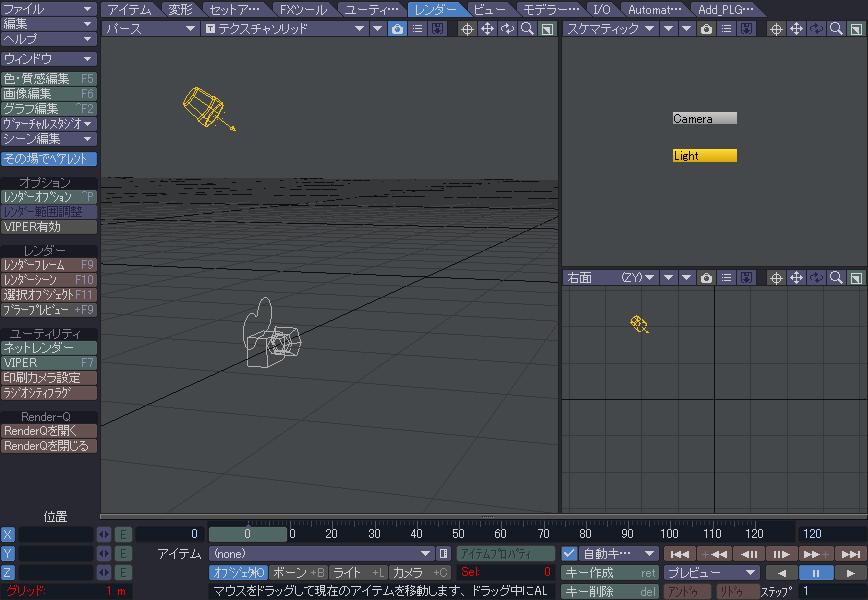Screen dimensions: 868x600
Task: Toggle the X axis channel button
Action: click(8, 534)
